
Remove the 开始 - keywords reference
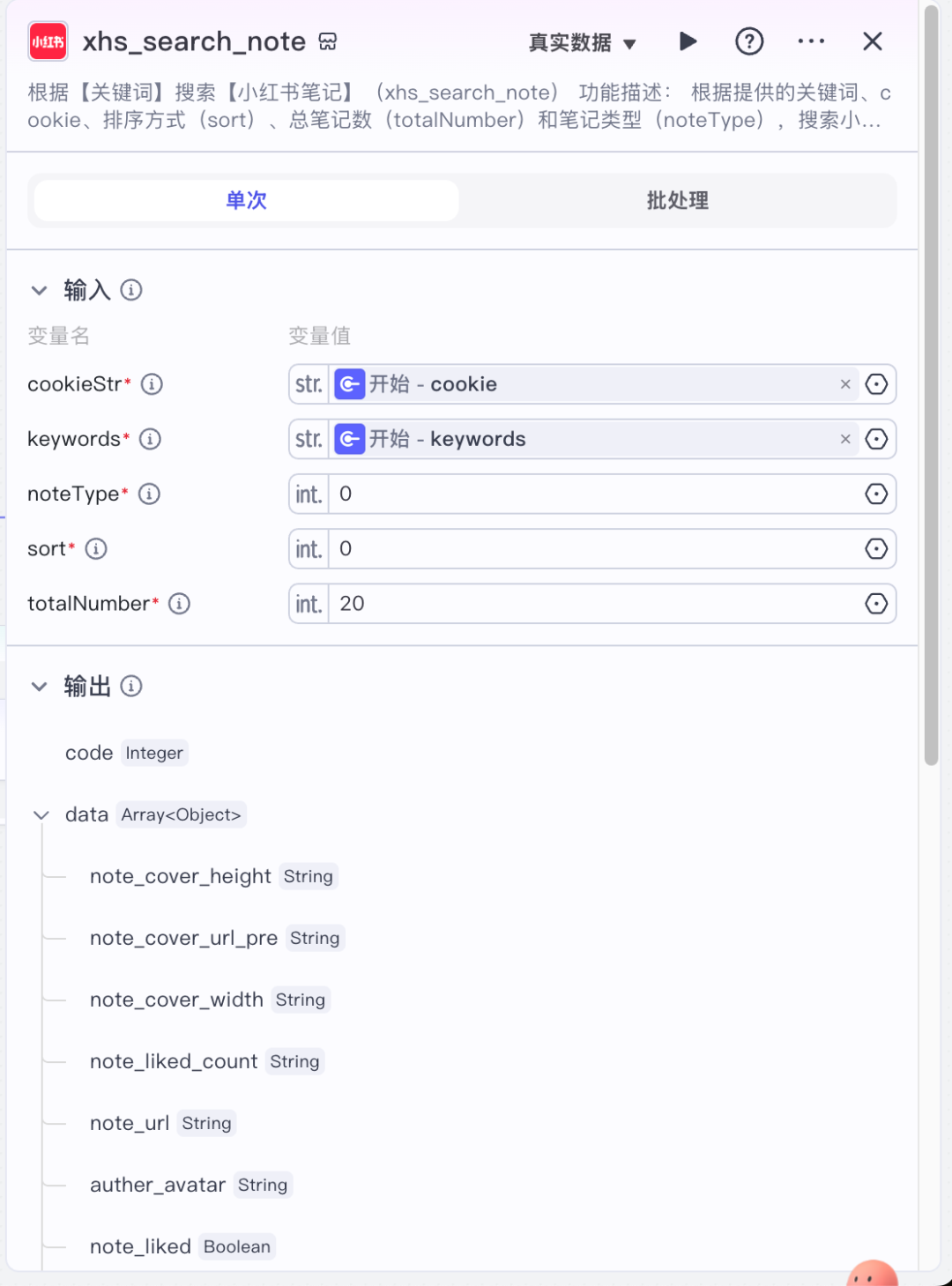(x=845, y=439)
